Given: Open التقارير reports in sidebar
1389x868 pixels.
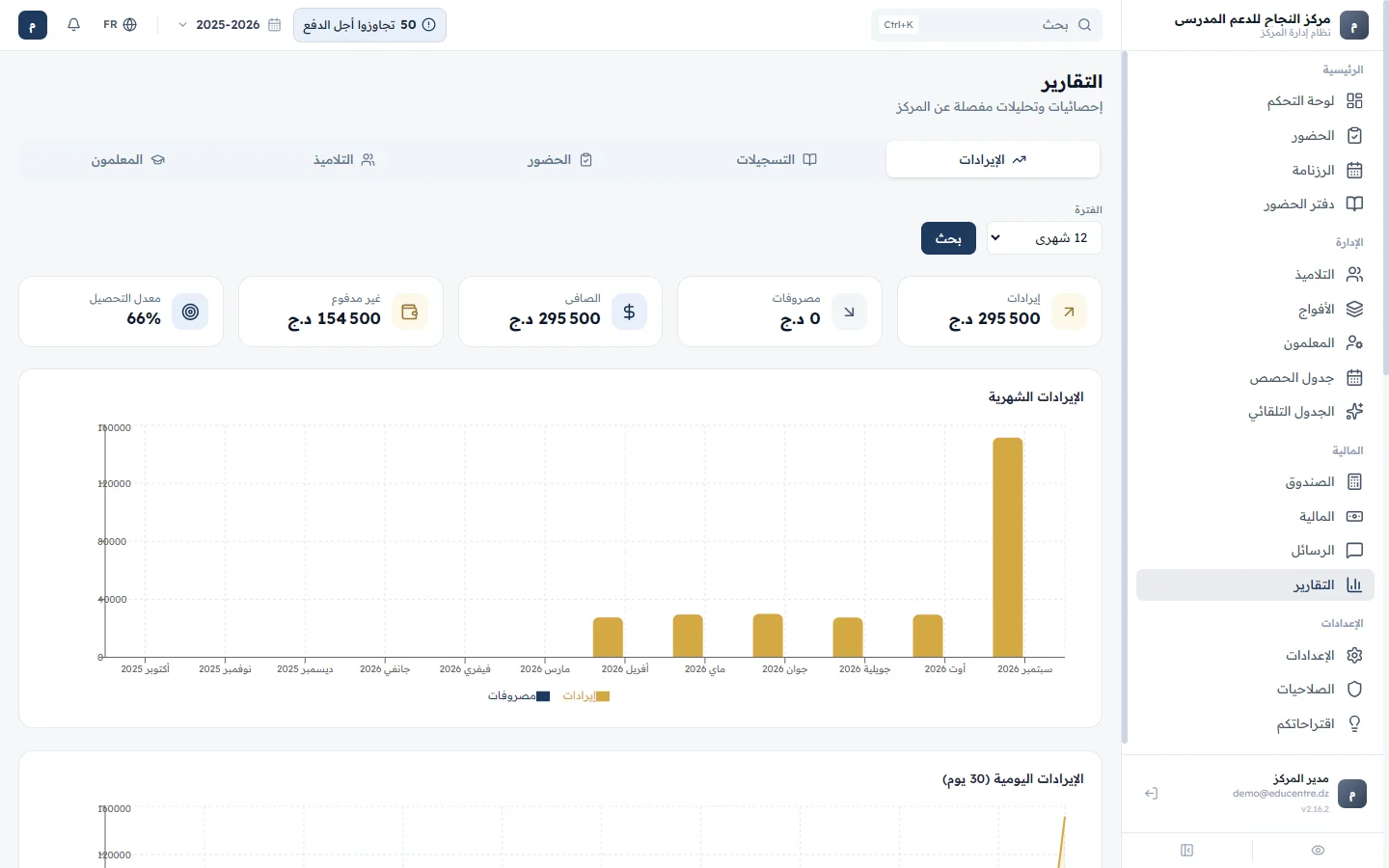Looking at the screenshot, I should [x=1255, y=585].
